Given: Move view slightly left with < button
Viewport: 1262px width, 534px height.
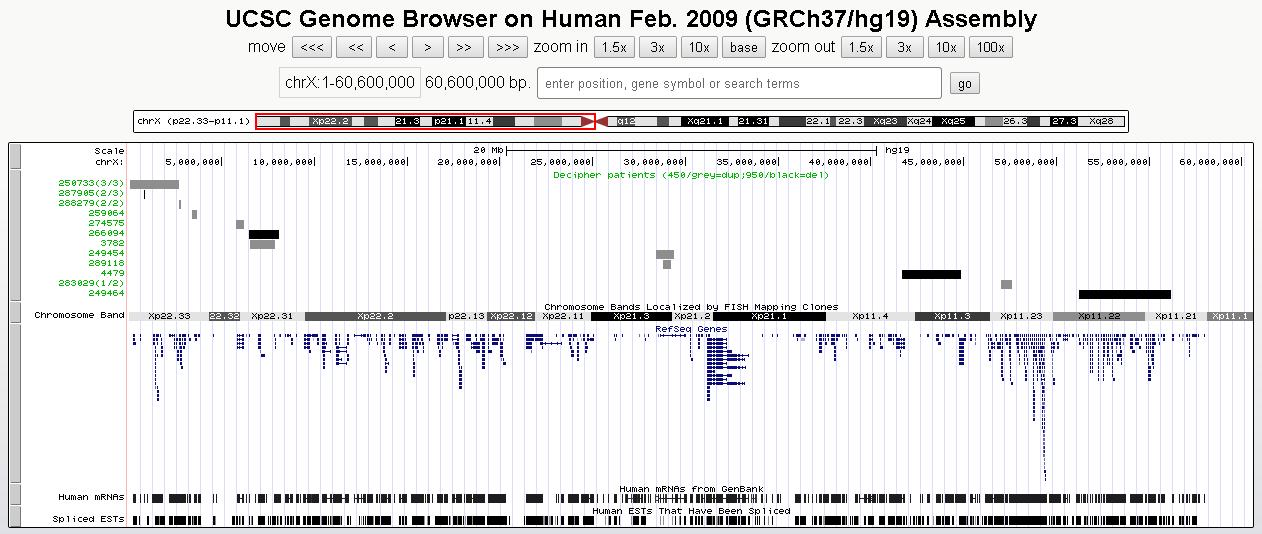Looking at the screenshot, I should (392, 47).
